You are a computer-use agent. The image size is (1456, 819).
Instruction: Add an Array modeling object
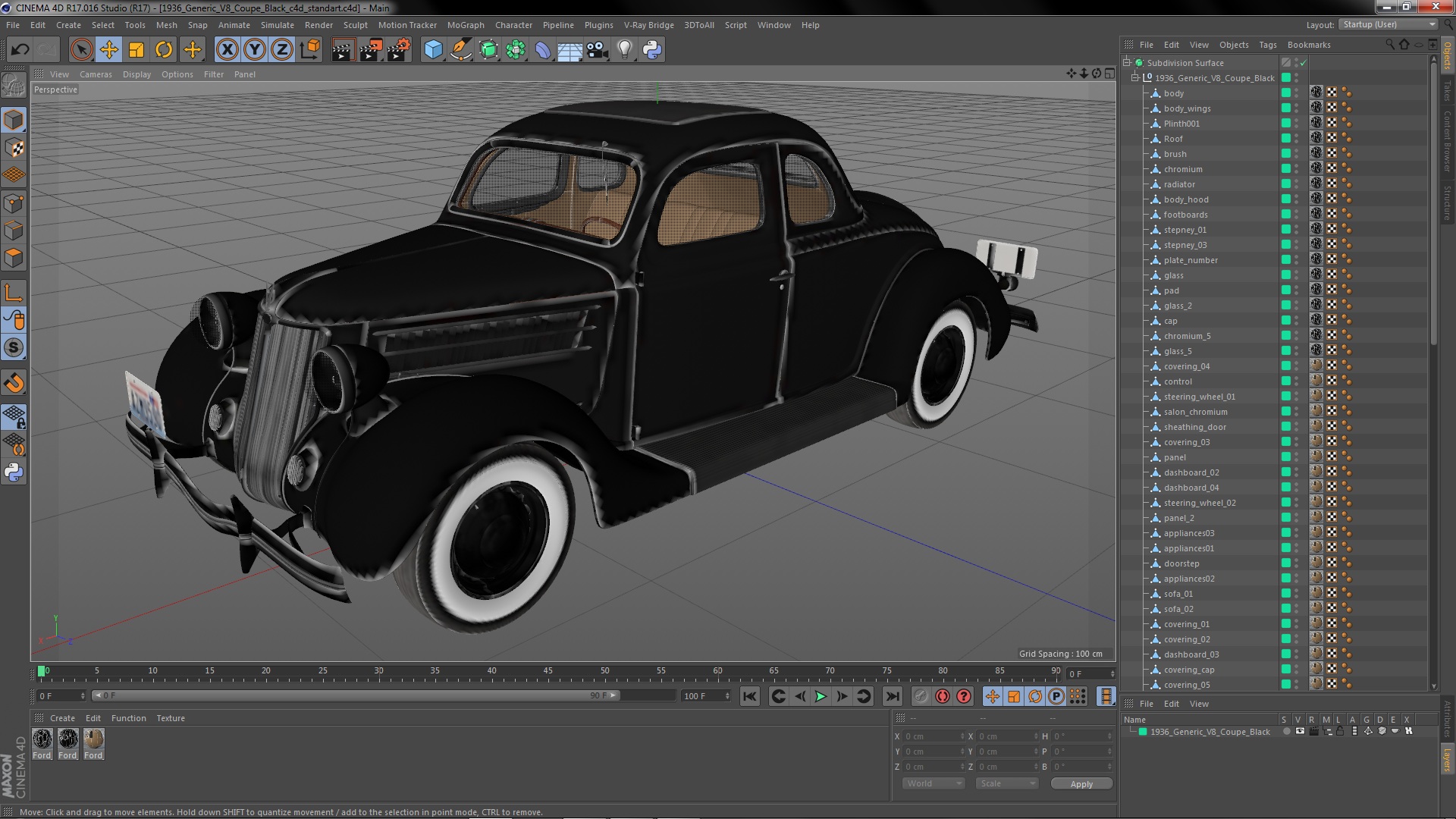coord(516,50)
